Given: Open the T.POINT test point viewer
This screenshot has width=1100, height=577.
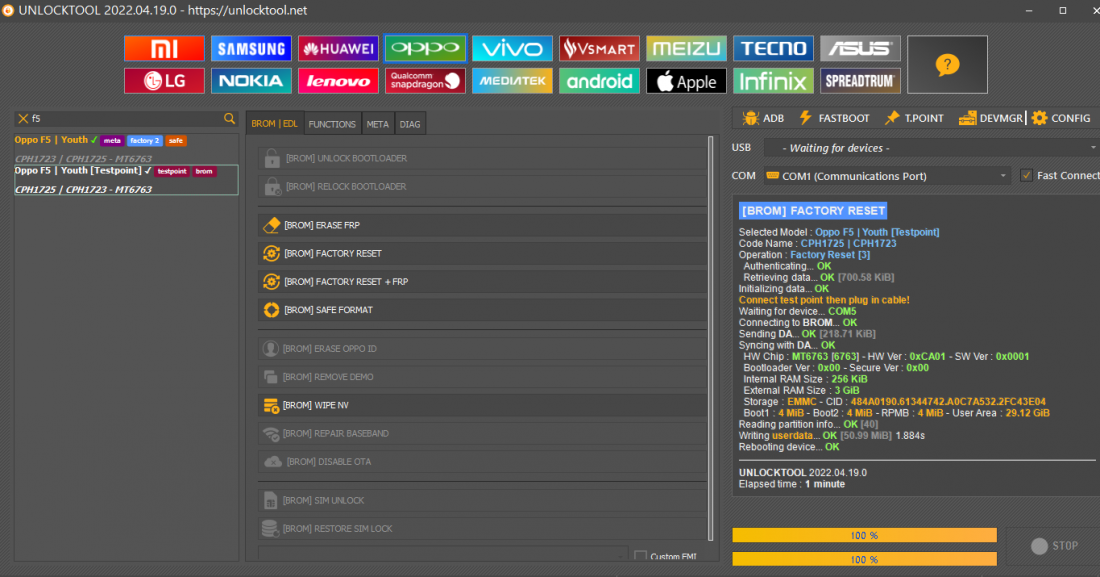Looking at the screenshot, I should click(914, 118).
